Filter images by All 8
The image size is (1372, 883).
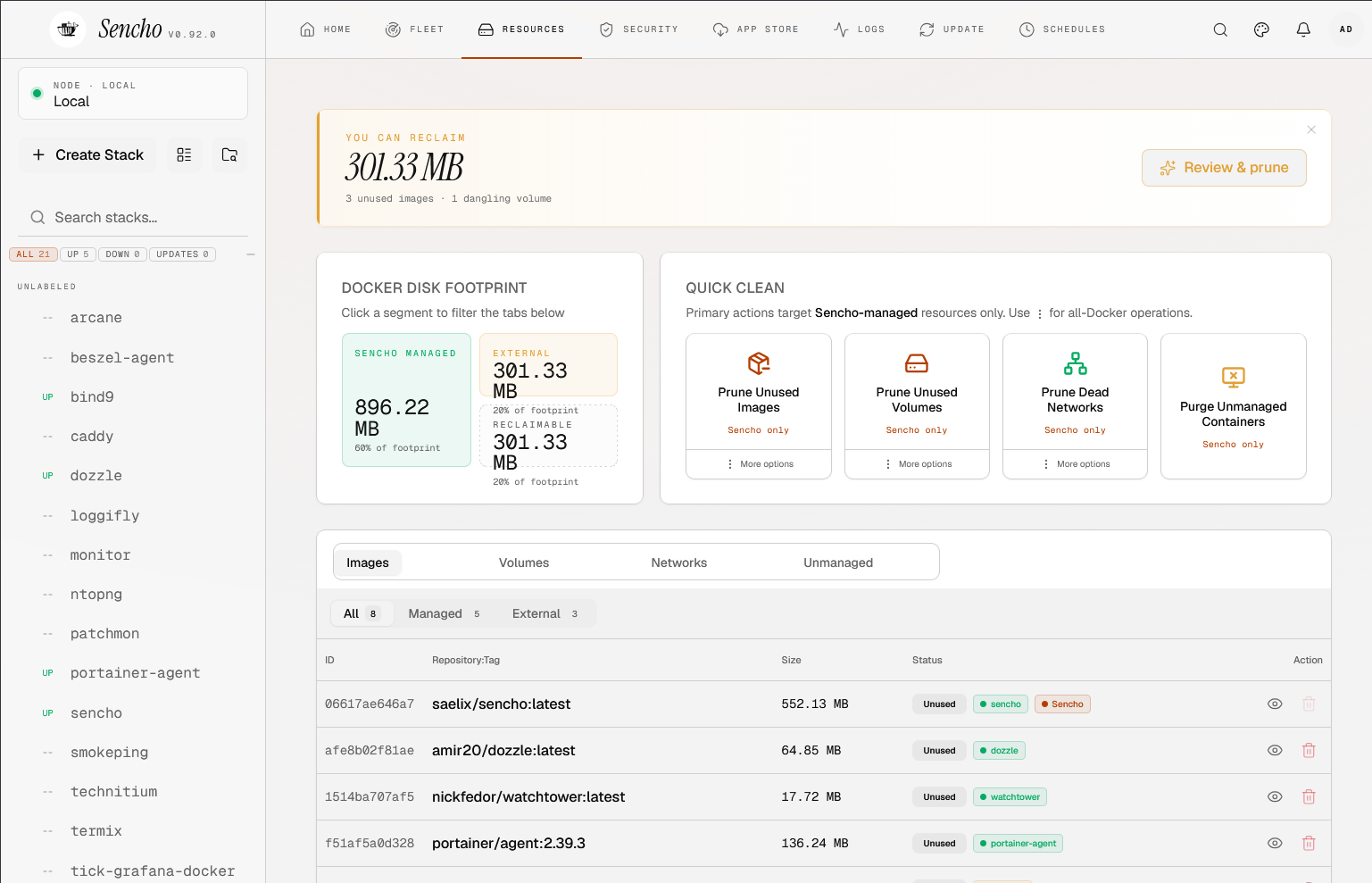coord(362,613)
